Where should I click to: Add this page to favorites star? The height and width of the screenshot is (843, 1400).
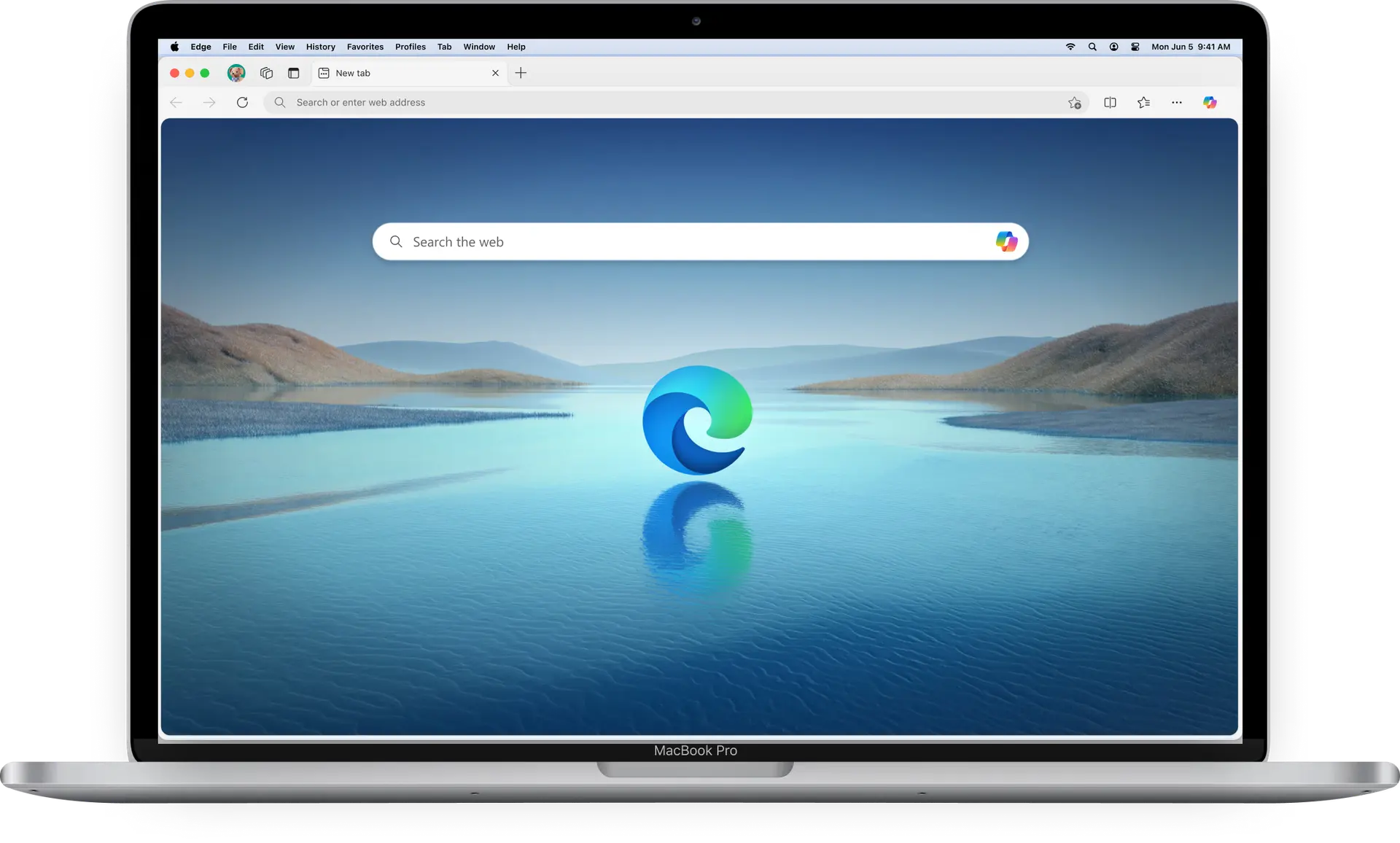click(1074, 103)
